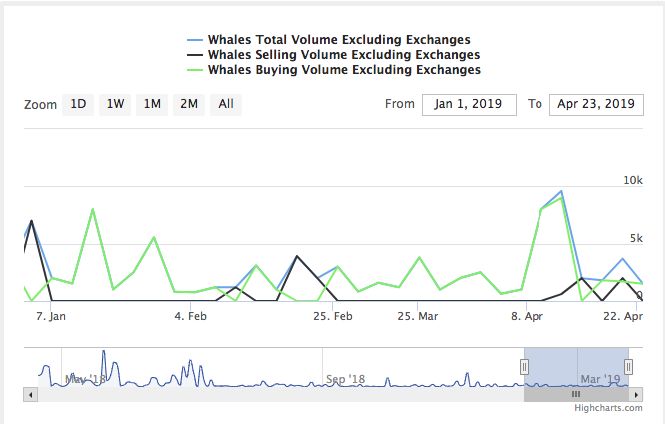Set zoom range to 1D

pyautogui.click(x=77, y=104)
